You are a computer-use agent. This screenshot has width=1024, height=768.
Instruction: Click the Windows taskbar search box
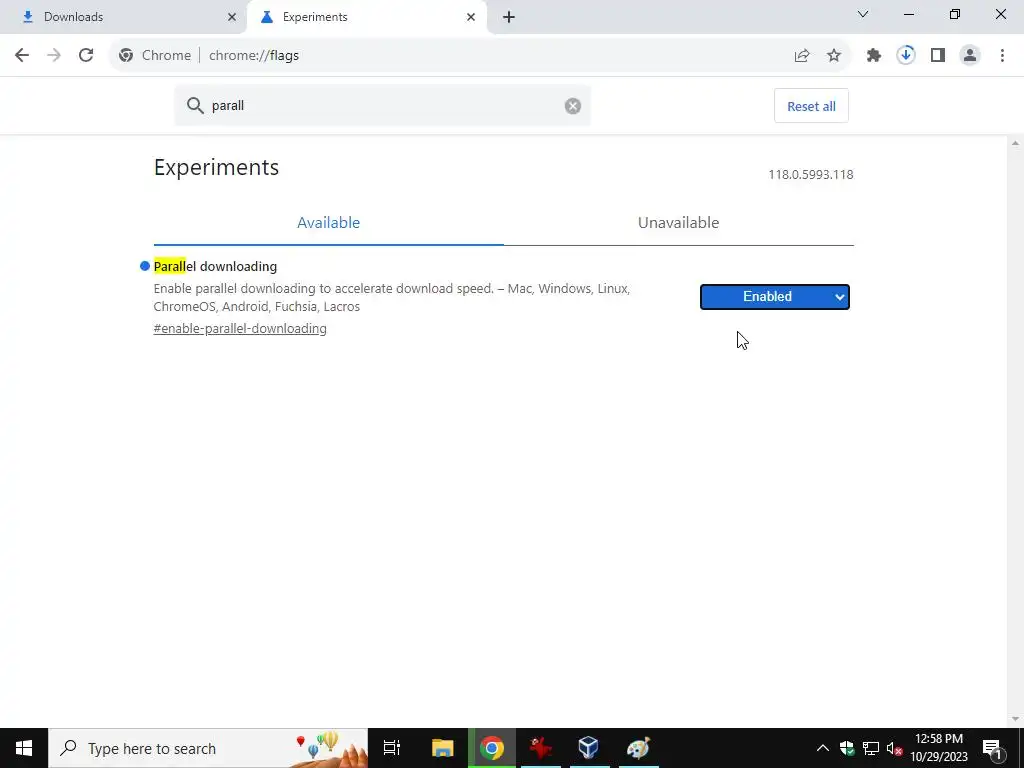208,748
